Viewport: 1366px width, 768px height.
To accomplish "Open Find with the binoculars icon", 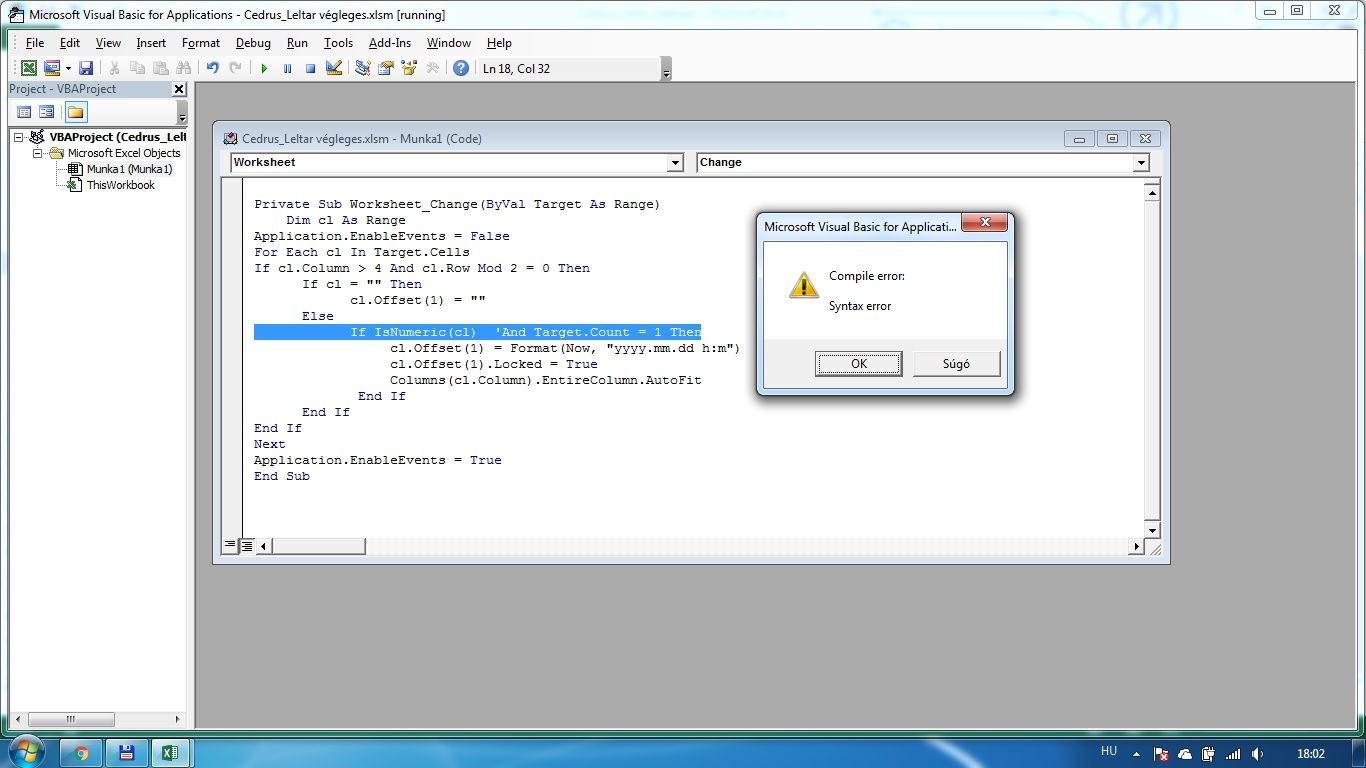I will [184, 68].
